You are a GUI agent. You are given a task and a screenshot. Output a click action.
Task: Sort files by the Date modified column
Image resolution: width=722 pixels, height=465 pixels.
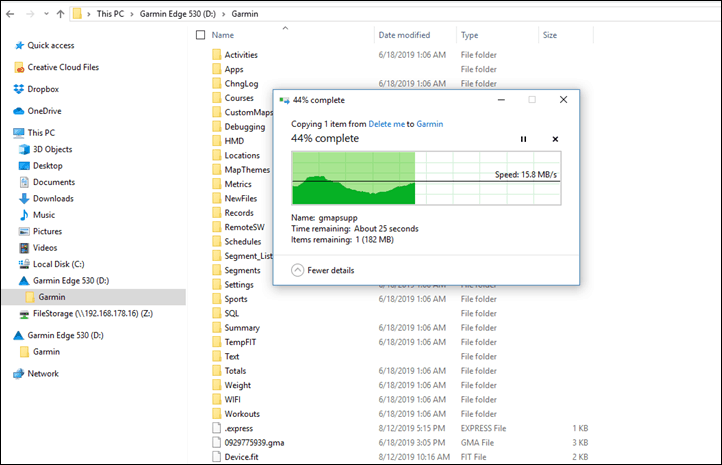(x=404, y=35)
